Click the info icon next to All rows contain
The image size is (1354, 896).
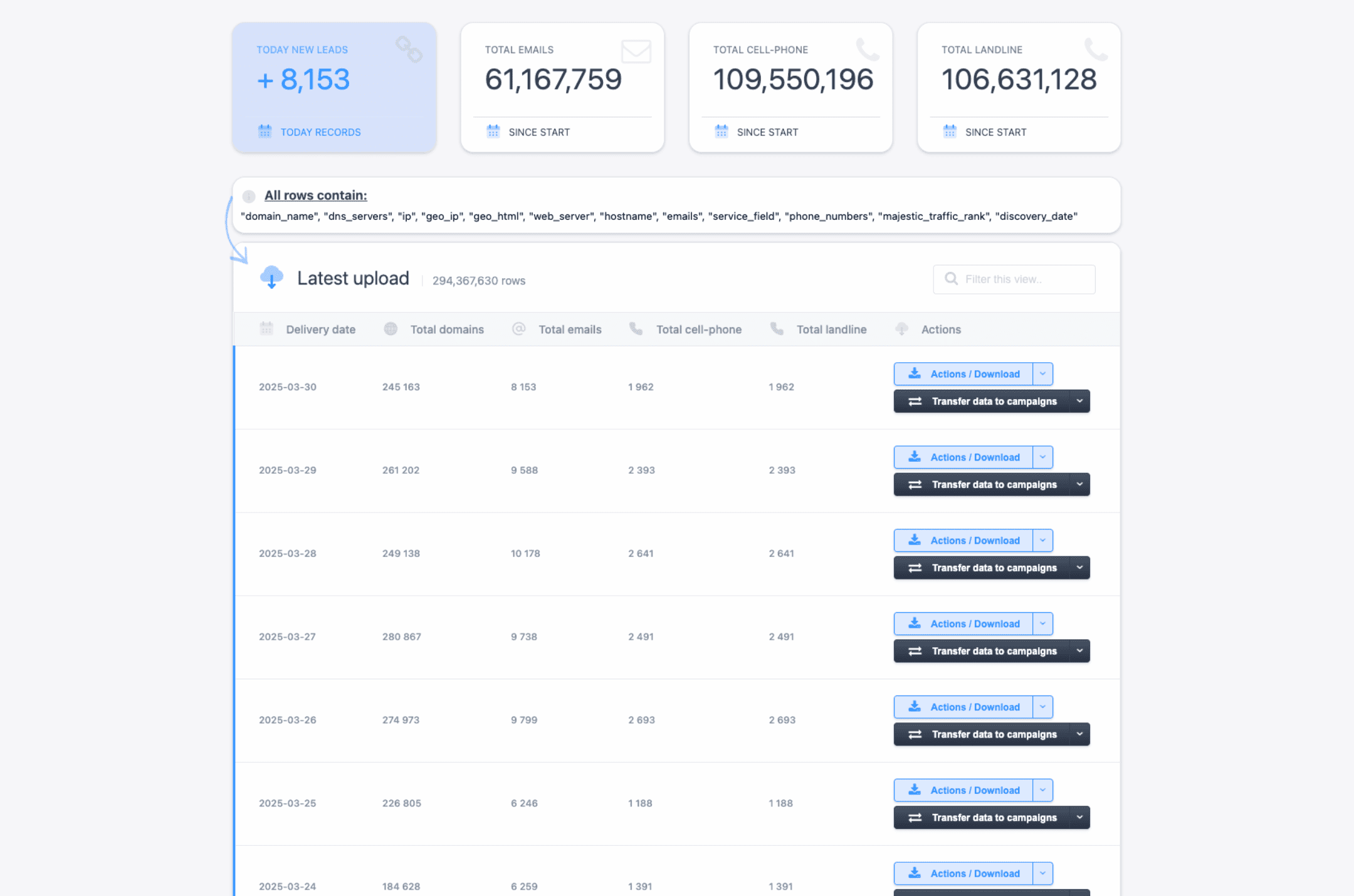249,196
